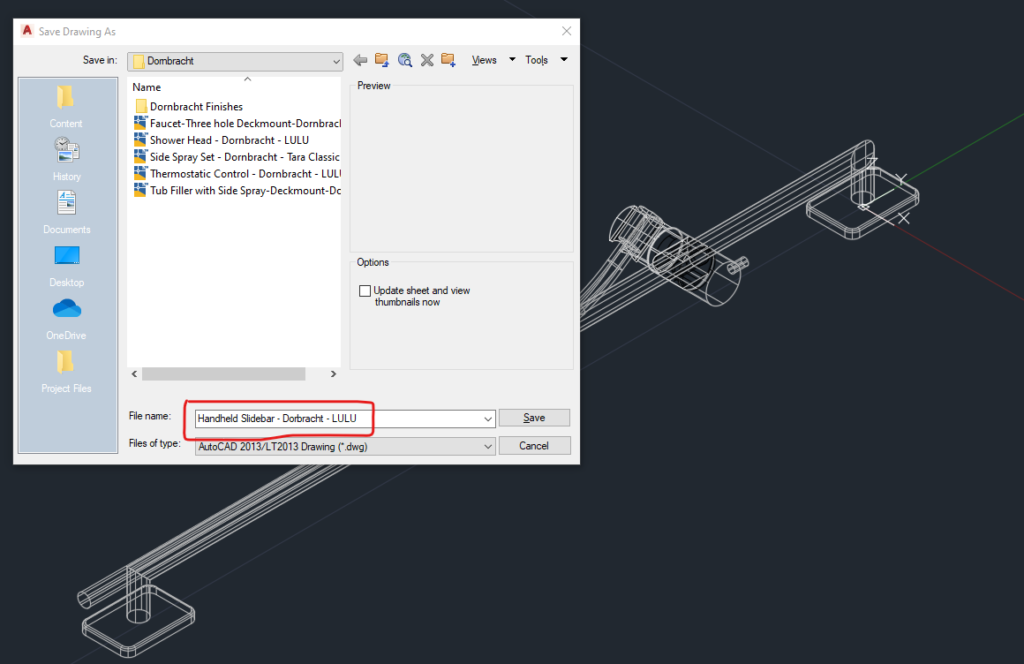Select Faucet-Three hole Deckmount-Dornbracht file

click(238, 123)
